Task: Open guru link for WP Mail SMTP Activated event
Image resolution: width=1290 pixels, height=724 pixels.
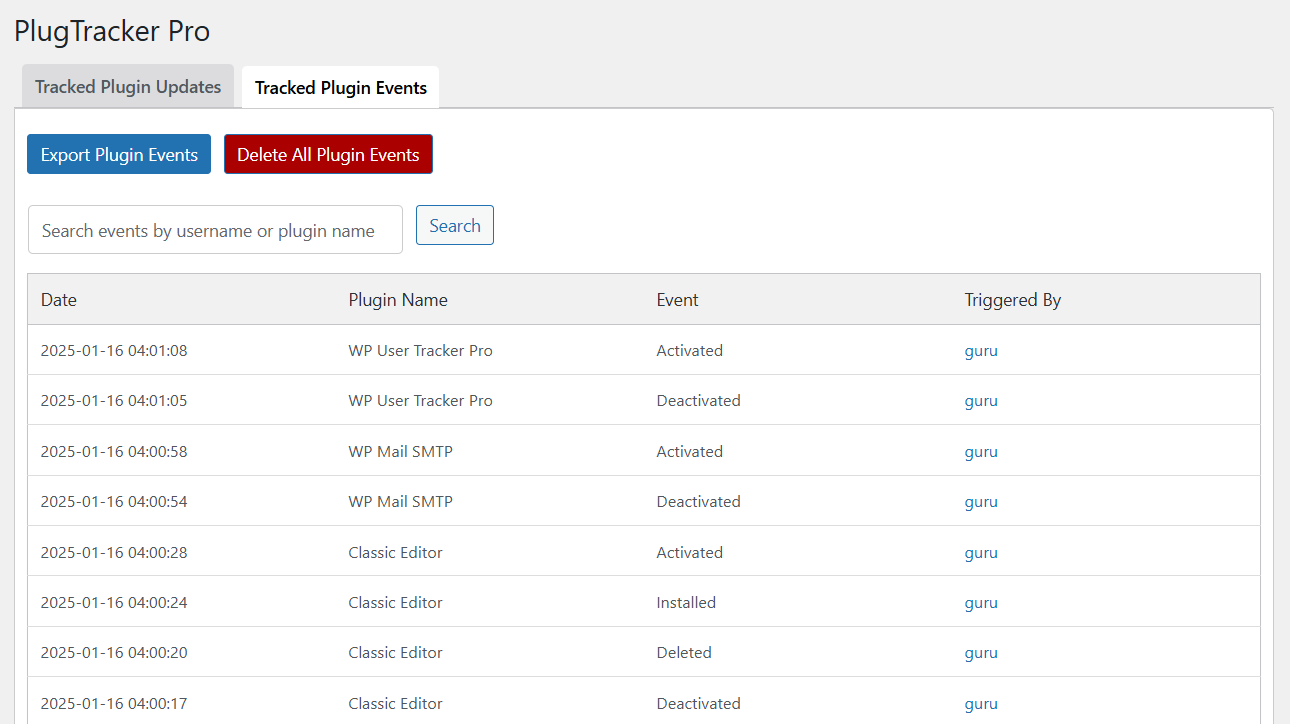Action: point(981,452)
